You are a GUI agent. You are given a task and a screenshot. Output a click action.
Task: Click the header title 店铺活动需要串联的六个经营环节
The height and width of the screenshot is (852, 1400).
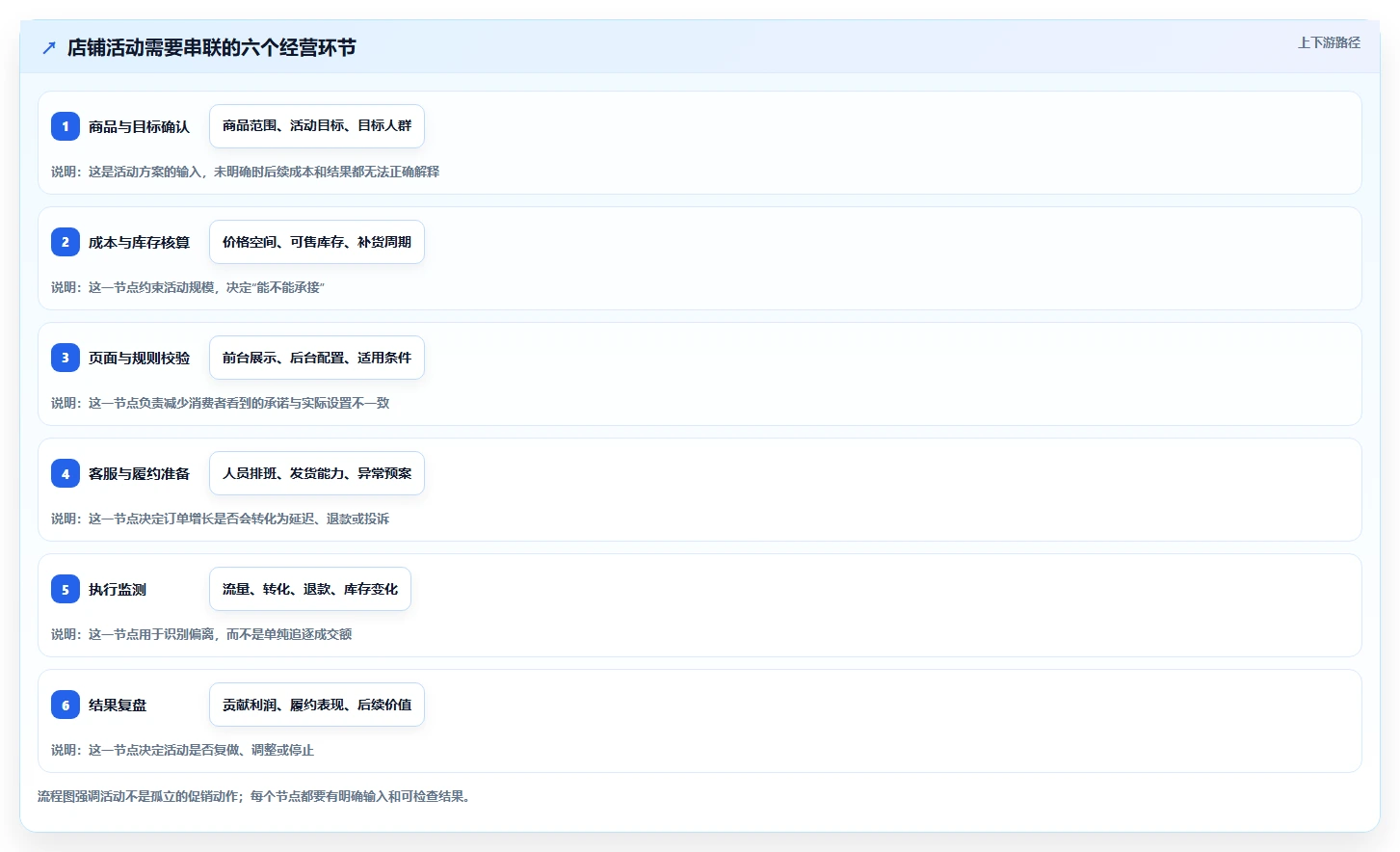[212, 47]
